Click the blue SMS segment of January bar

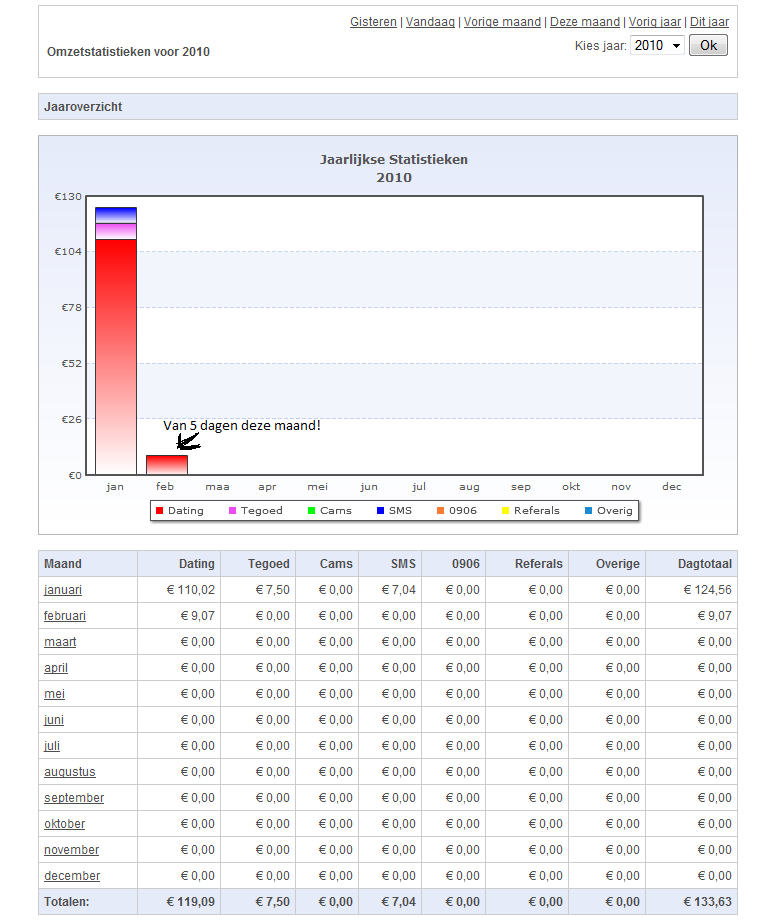tap(116, 215)
